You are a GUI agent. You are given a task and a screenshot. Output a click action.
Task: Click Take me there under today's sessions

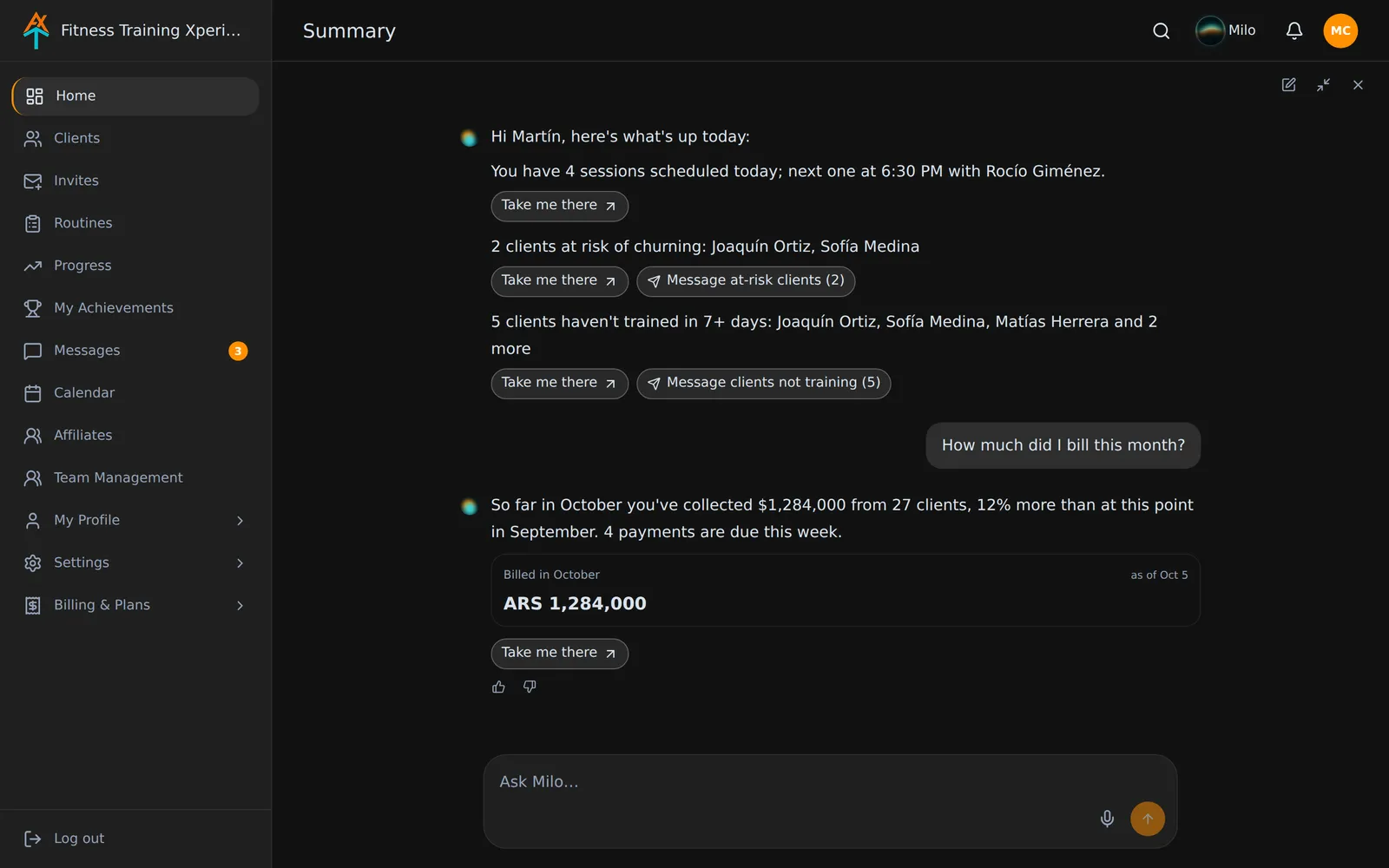click(559, 206)
